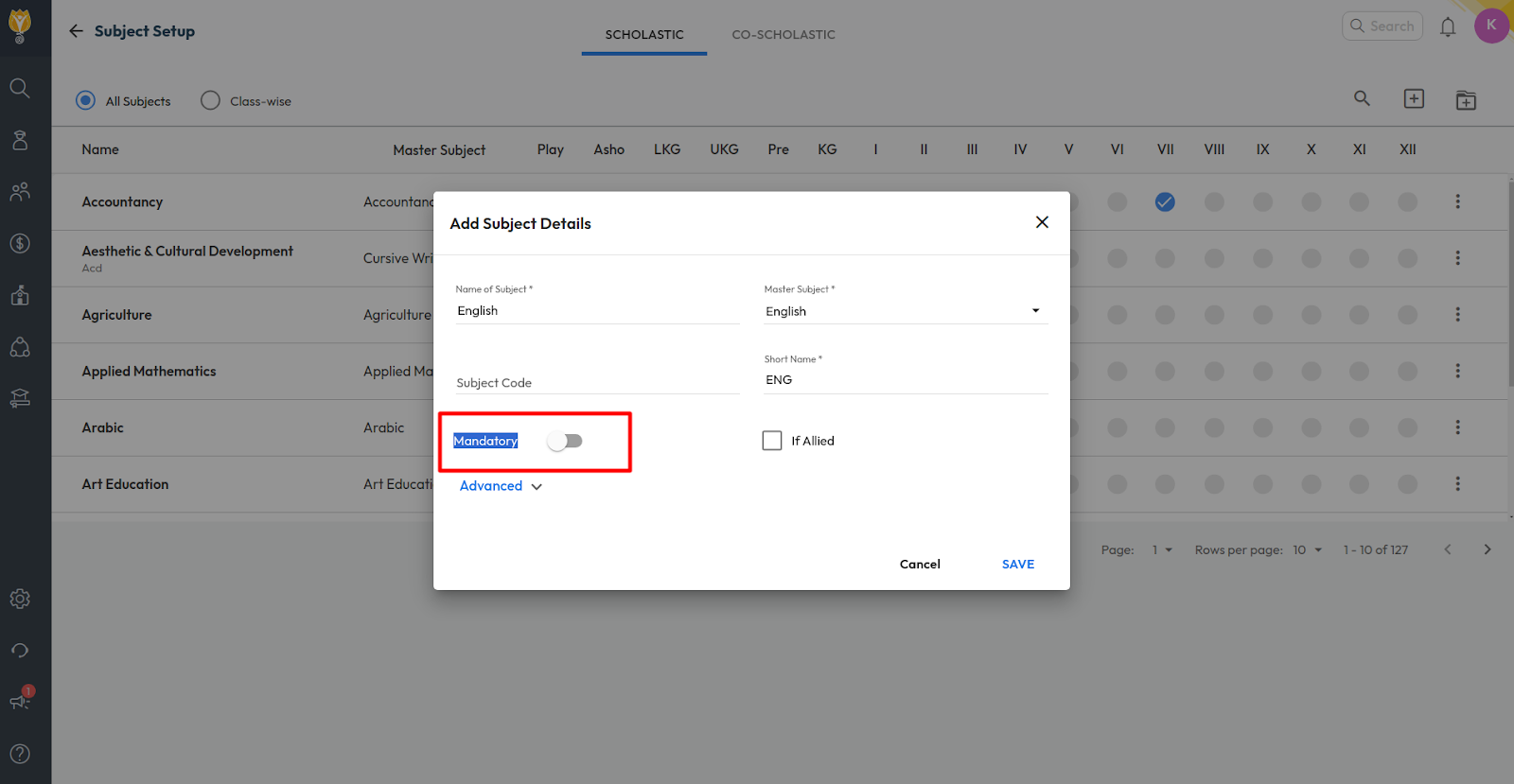Image resolution: width=1514 pixels, height=784 pixels.
Task: Click the SAVE button
Action: (x=1017, y=565)
